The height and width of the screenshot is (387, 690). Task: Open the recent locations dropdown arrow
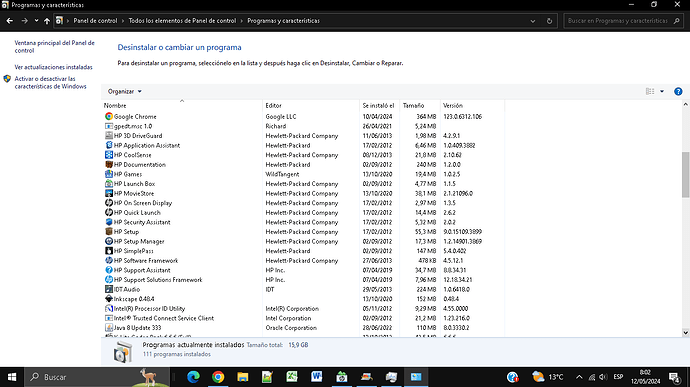37,21
